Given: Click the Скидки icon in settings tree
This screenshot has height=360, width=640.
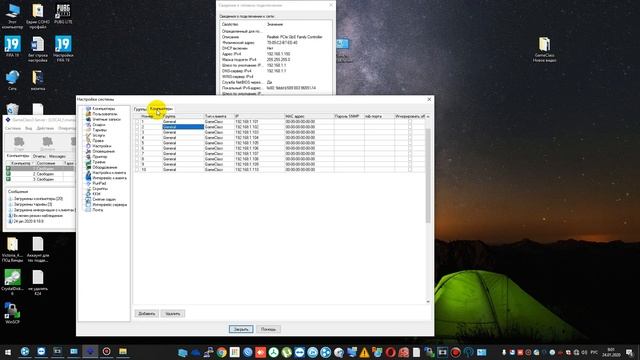Looking at the screenshot, I should tap(88, 125).
